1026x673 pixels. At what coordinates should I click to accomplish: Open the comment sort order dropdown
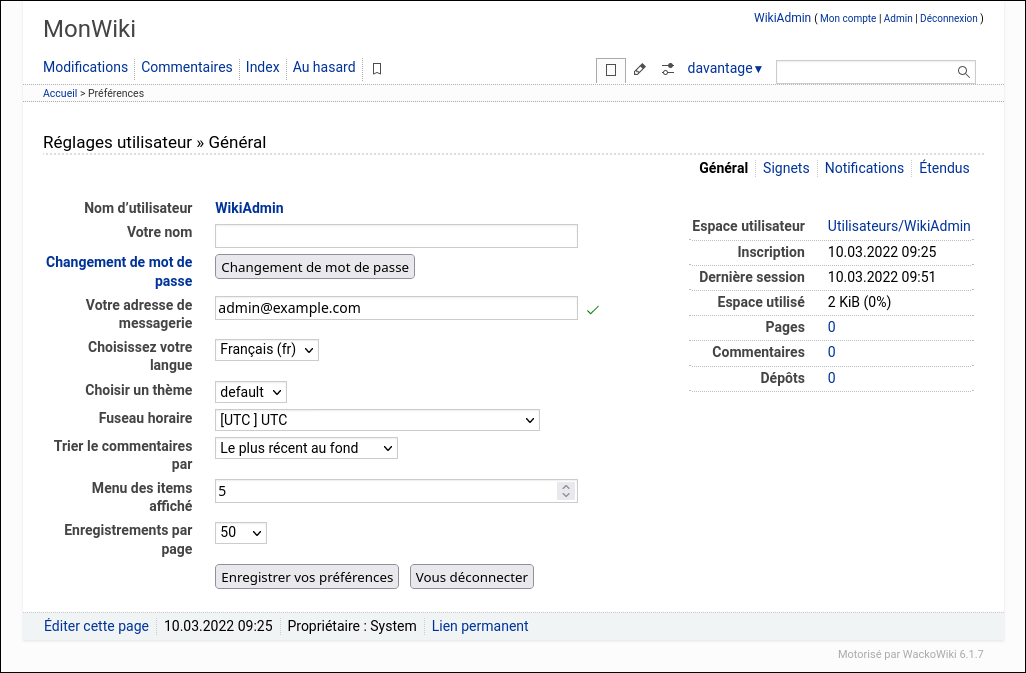pos(306,448)
